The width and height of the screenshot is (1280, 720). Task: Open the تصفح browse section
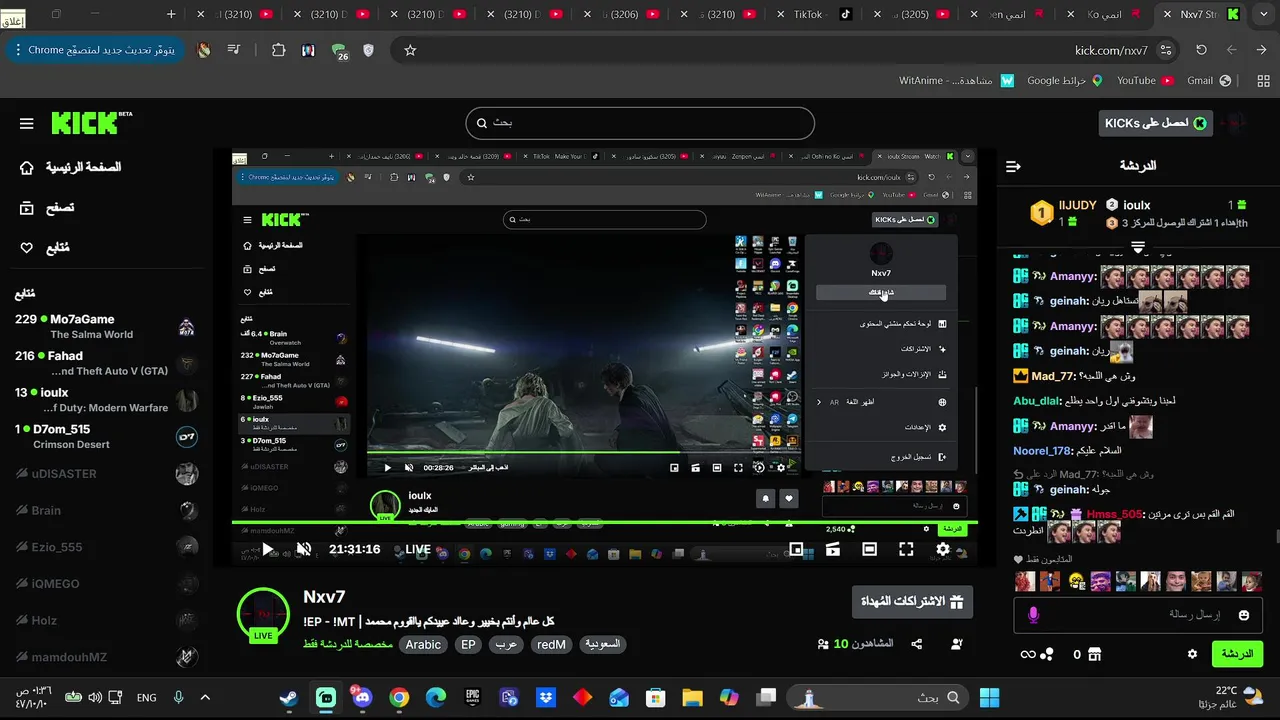pos(47,207)
